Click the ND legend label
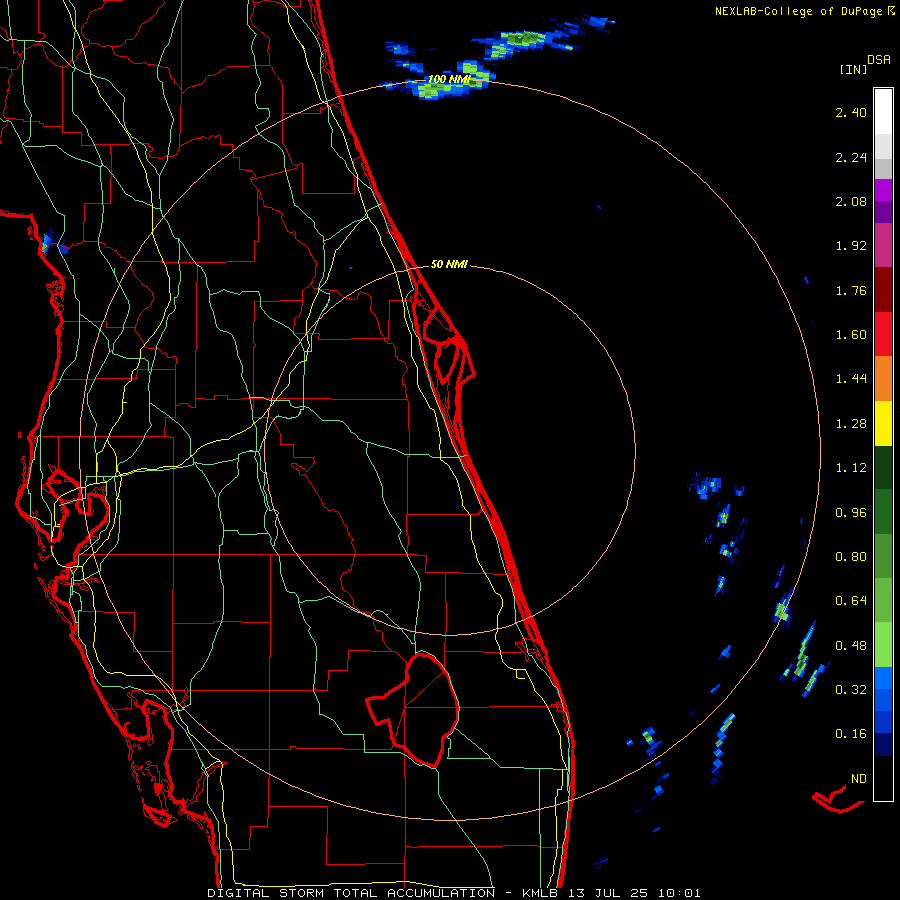900x900 pixels. (859, 779)
